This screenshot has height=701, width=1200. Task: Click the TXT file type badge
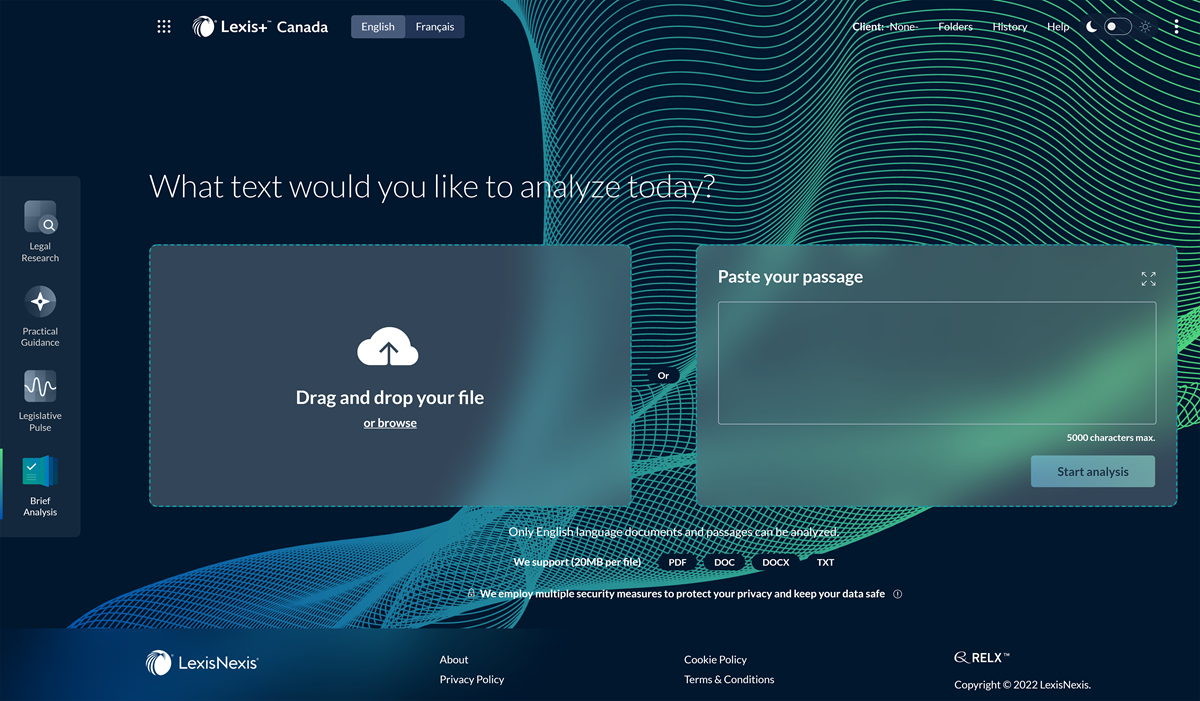point(825,562)
